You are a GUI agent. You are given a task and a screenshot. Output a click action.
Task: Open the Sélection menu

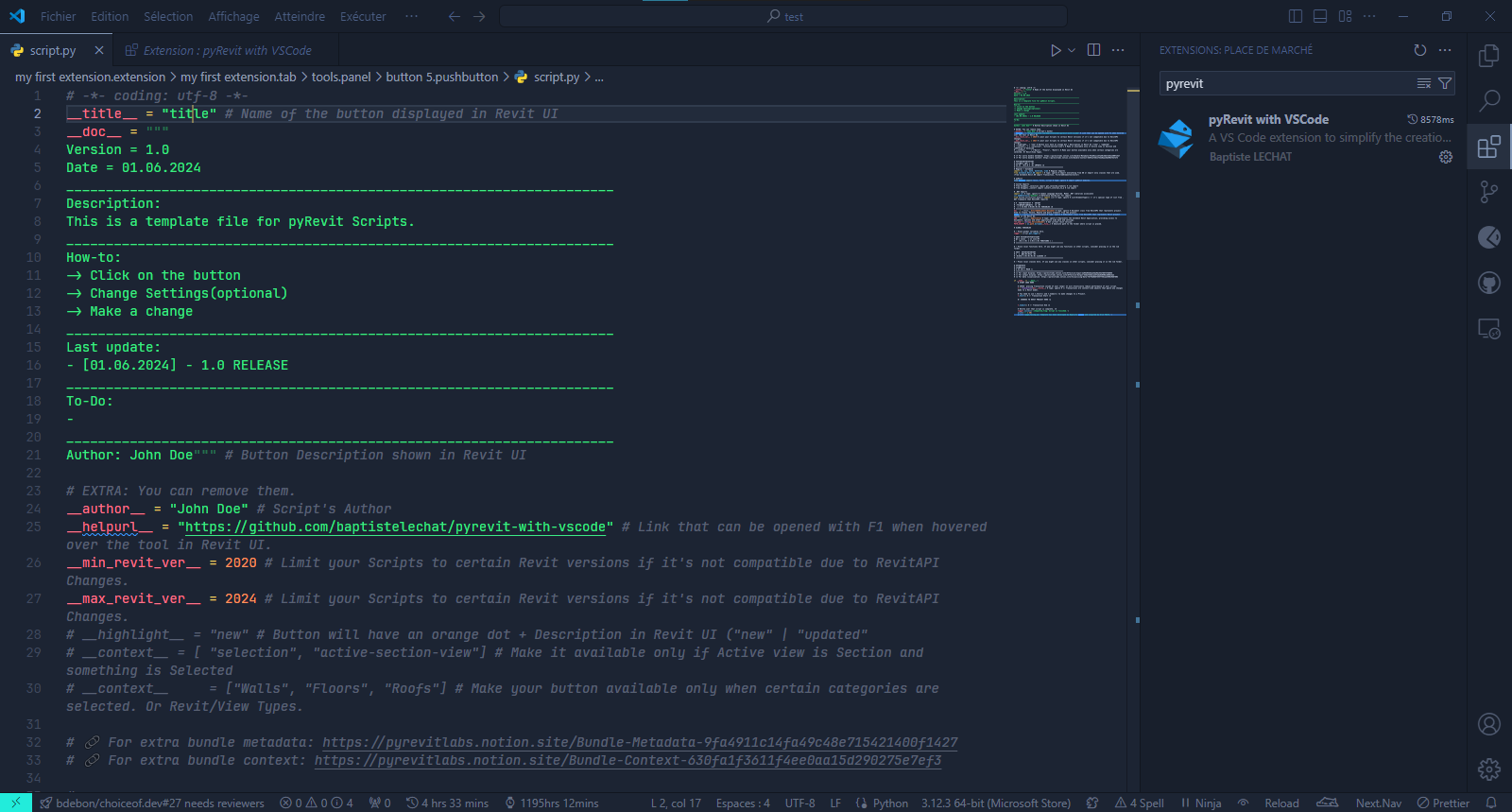[x=168, y=16]
